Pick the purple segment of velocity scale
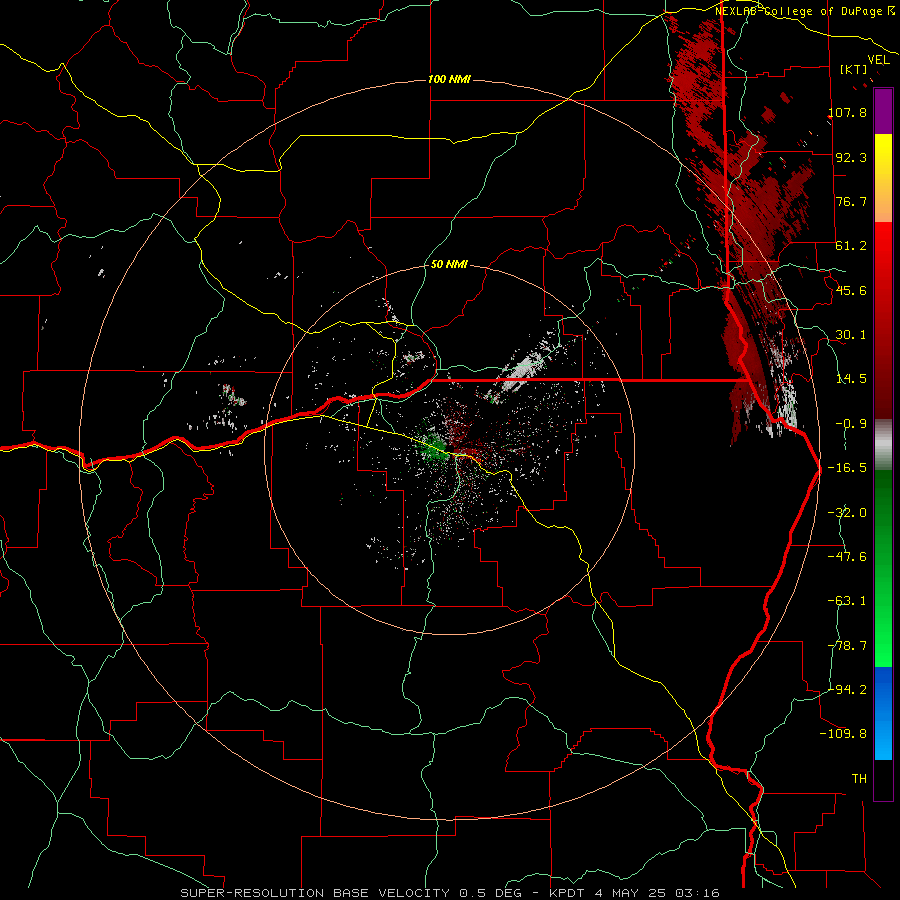900x900 pixels. click(x=883, y=111)
